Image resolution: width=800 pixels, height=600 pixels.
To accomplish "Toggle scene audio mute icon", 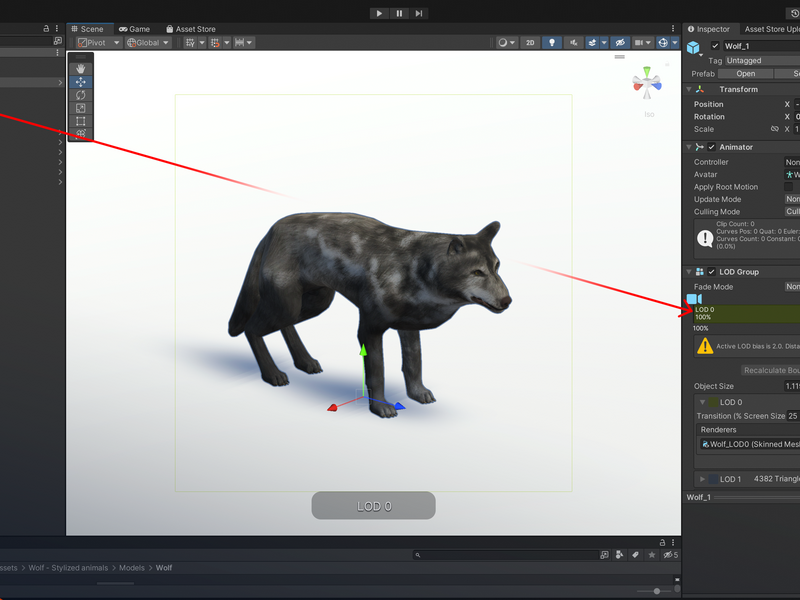I will coord(573,43).
